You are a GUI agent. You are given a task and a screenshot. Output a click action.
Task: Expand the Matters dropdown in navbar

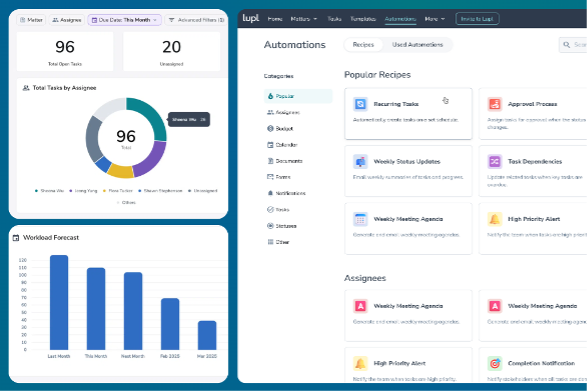[304, 19]
